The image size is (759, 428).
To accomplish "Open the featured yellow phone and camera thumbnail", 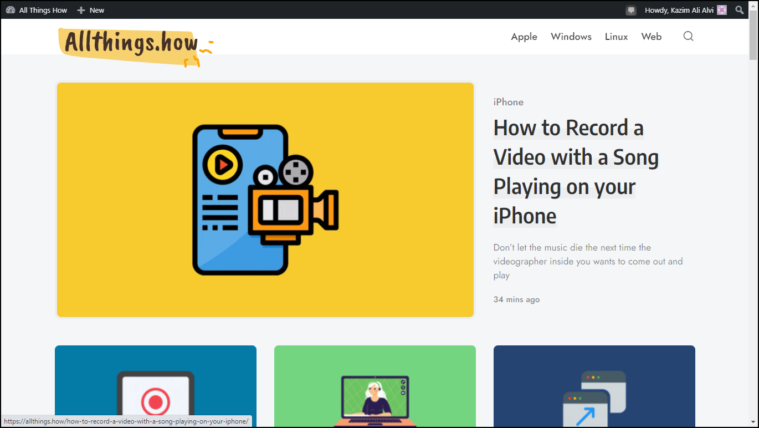I will [x=265, y=199].
